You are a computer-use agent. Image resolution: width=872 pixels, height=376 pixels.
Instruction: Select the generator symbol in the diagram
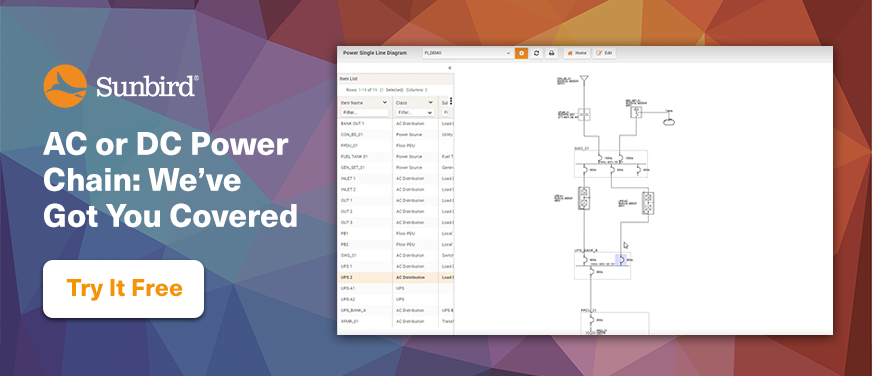636,112
